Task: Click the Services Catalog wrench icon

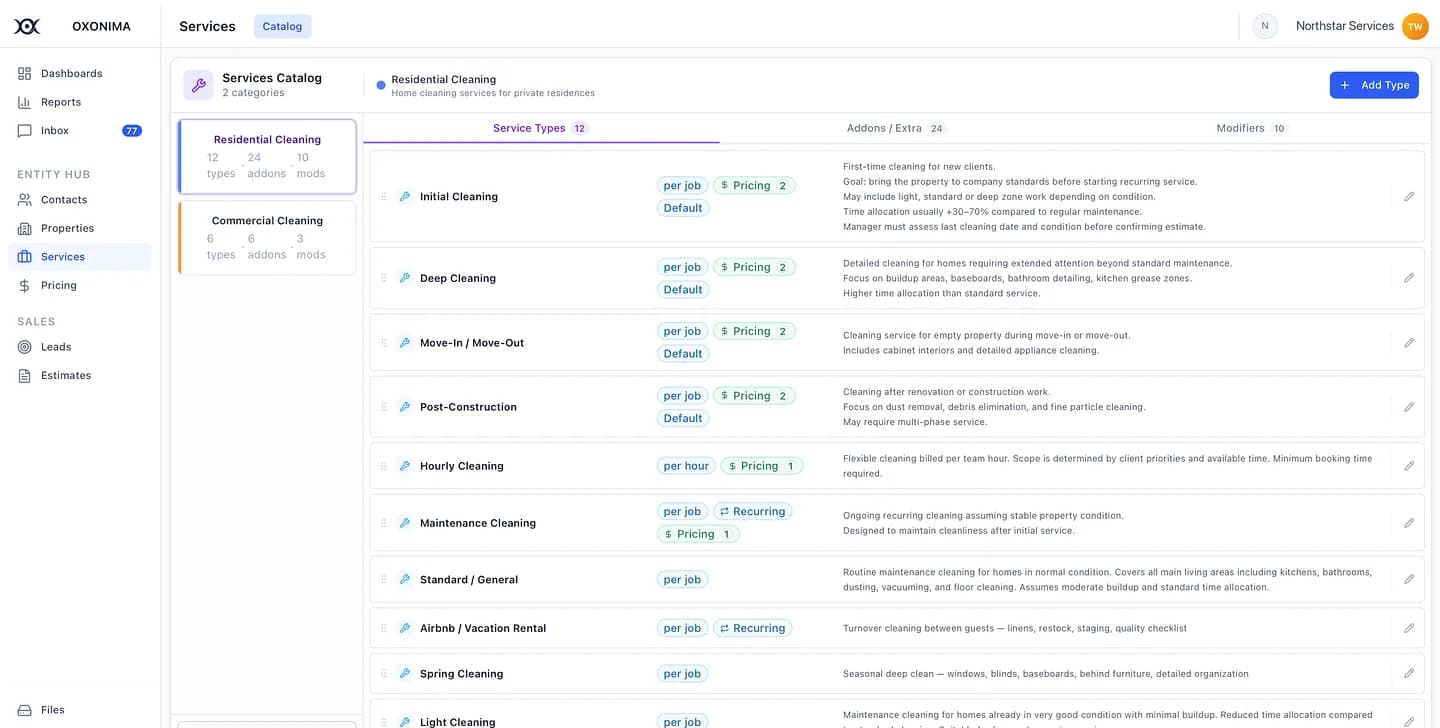Action: click(198, 85)
